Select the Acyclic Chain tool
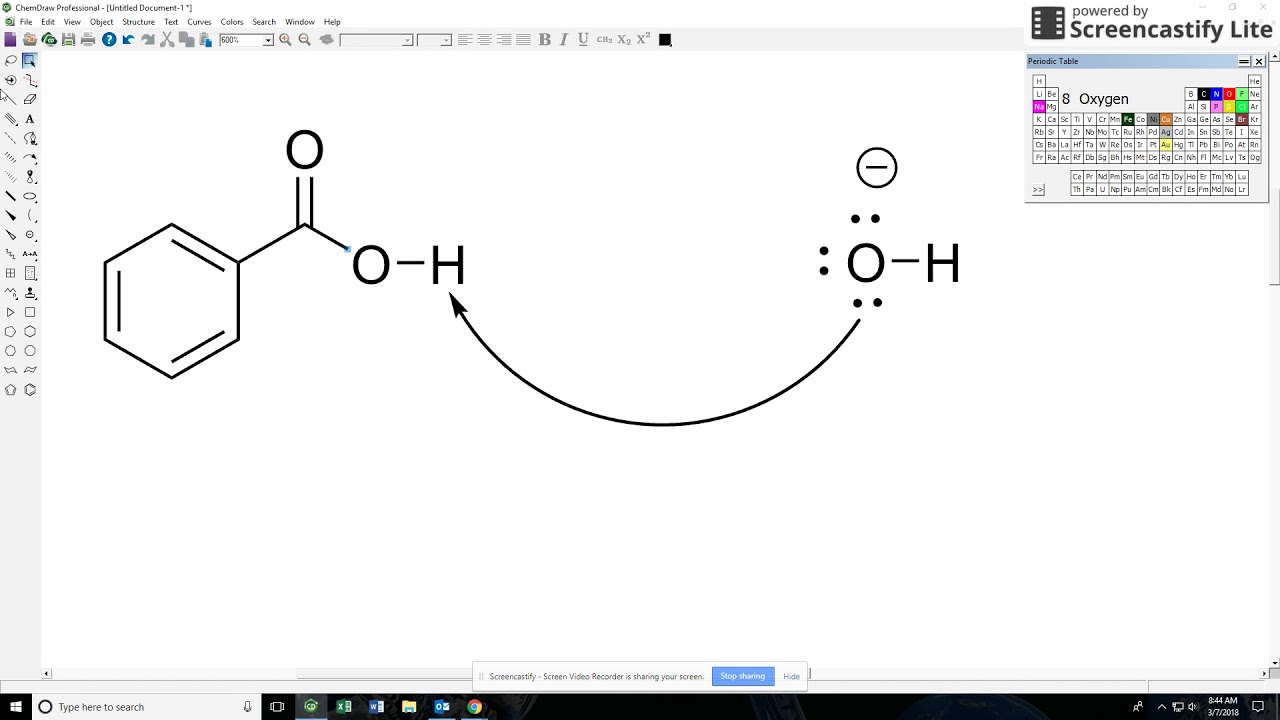 tap(11, 293)
